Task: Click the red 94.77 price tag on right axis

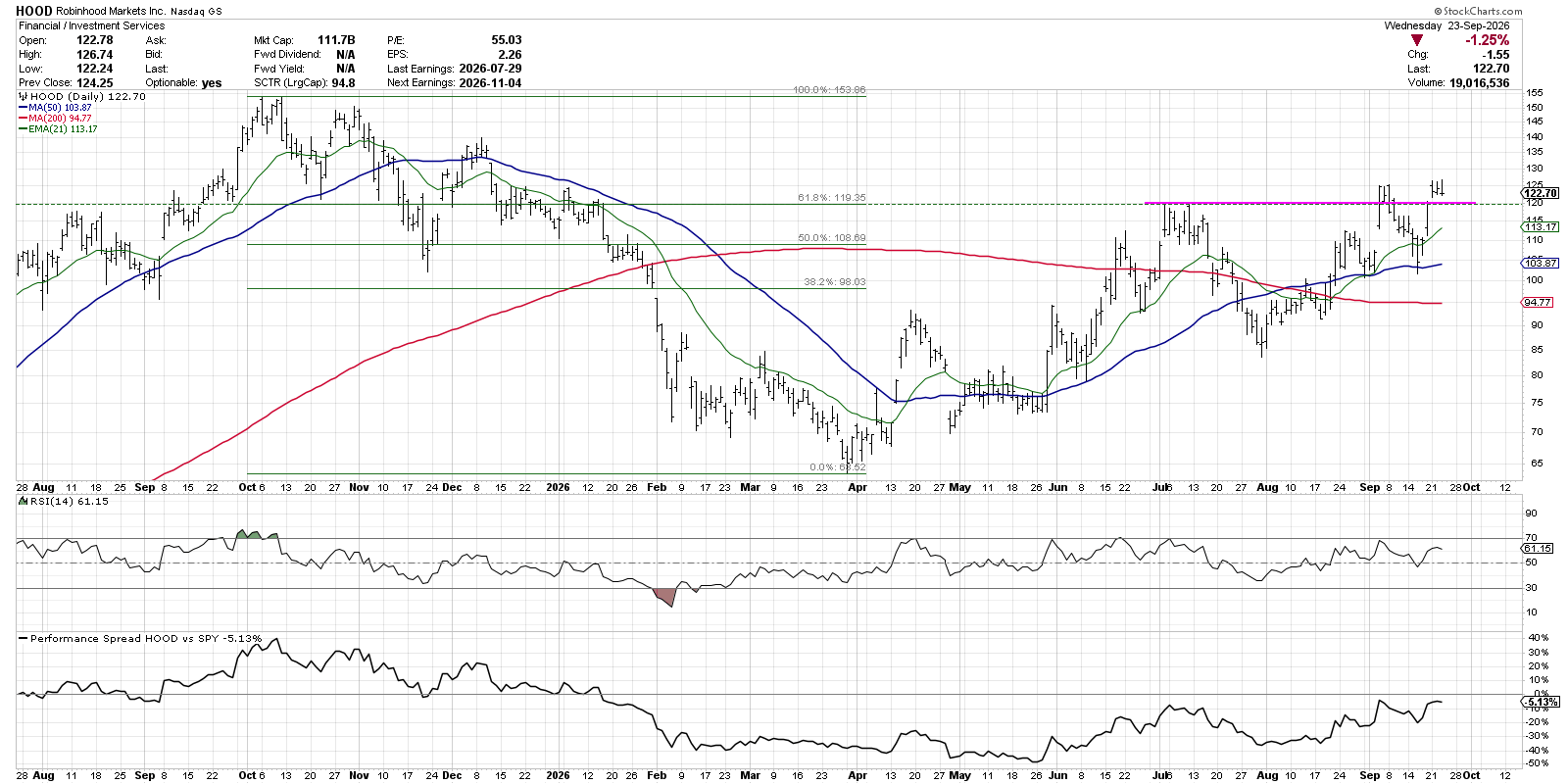Action: click(1539, 303)
